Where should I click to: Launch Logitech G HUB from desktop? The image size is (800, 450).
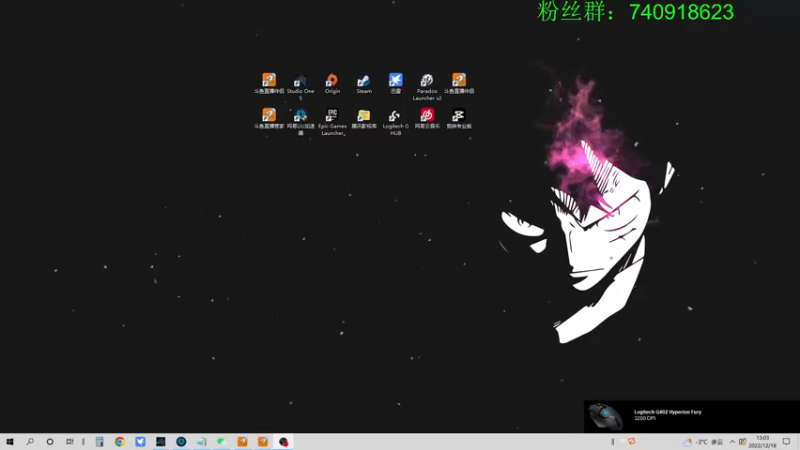[x=395, y=121]
